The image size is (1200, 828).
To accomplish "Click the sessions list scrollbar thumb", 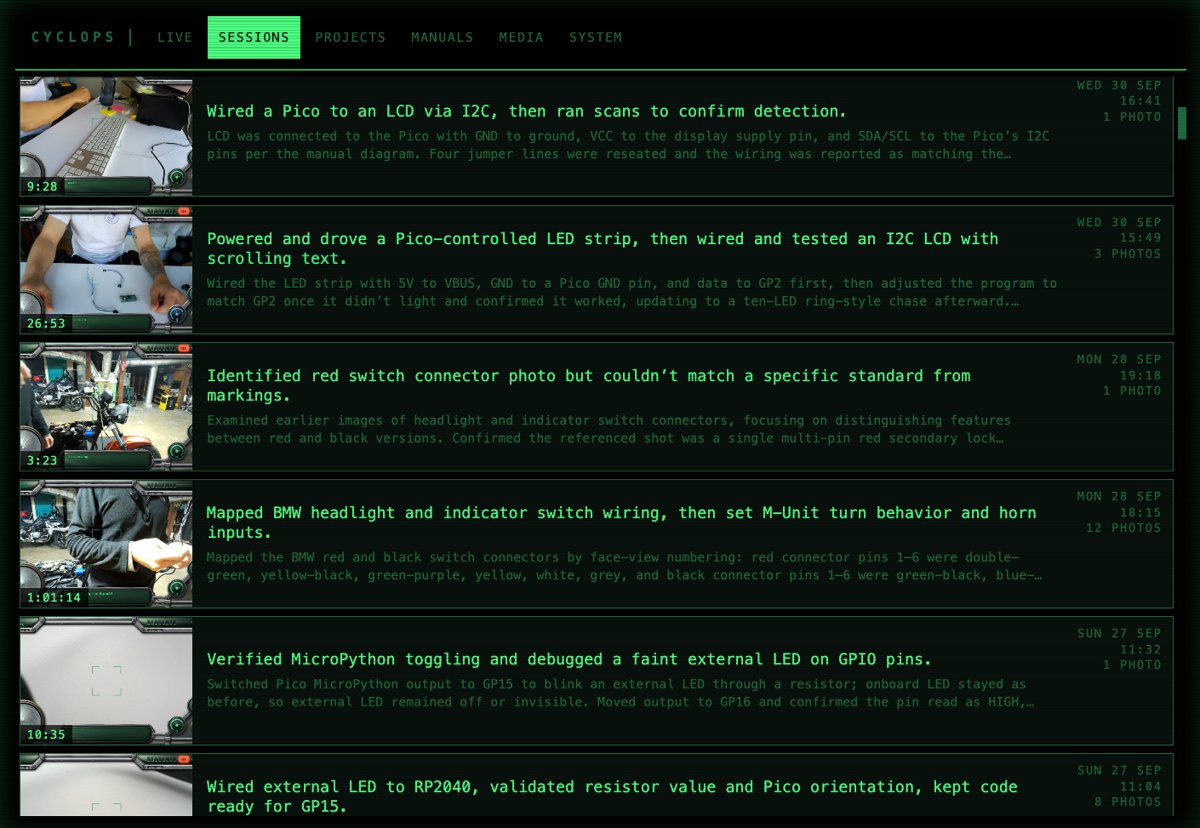I will tap(1183, 123).
